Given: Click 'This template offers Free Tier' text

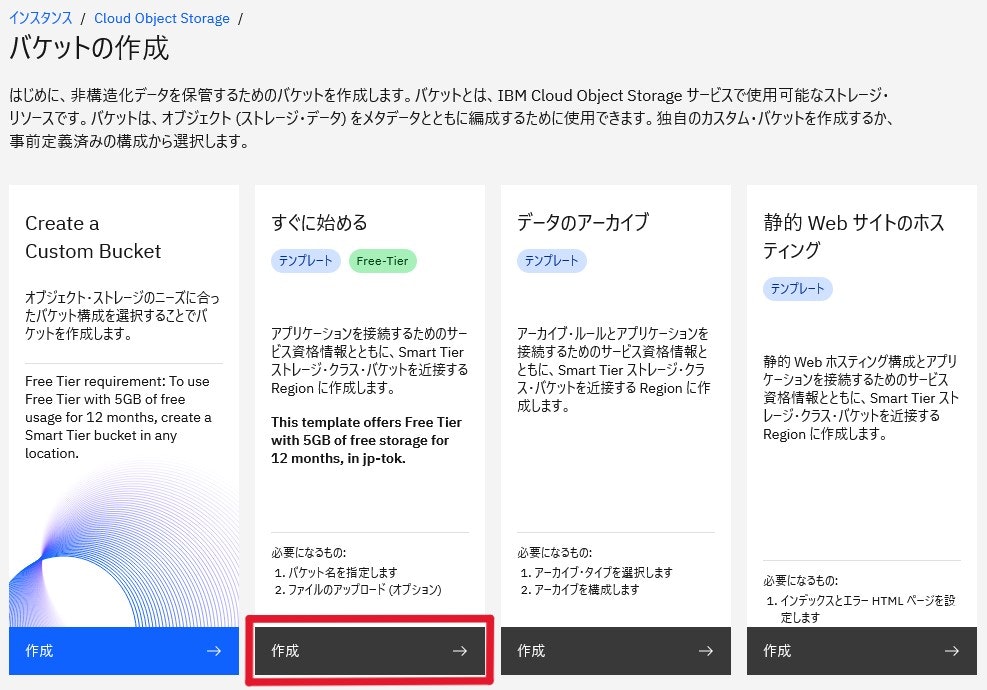Looking at the screenshot, I should (366, 440).
